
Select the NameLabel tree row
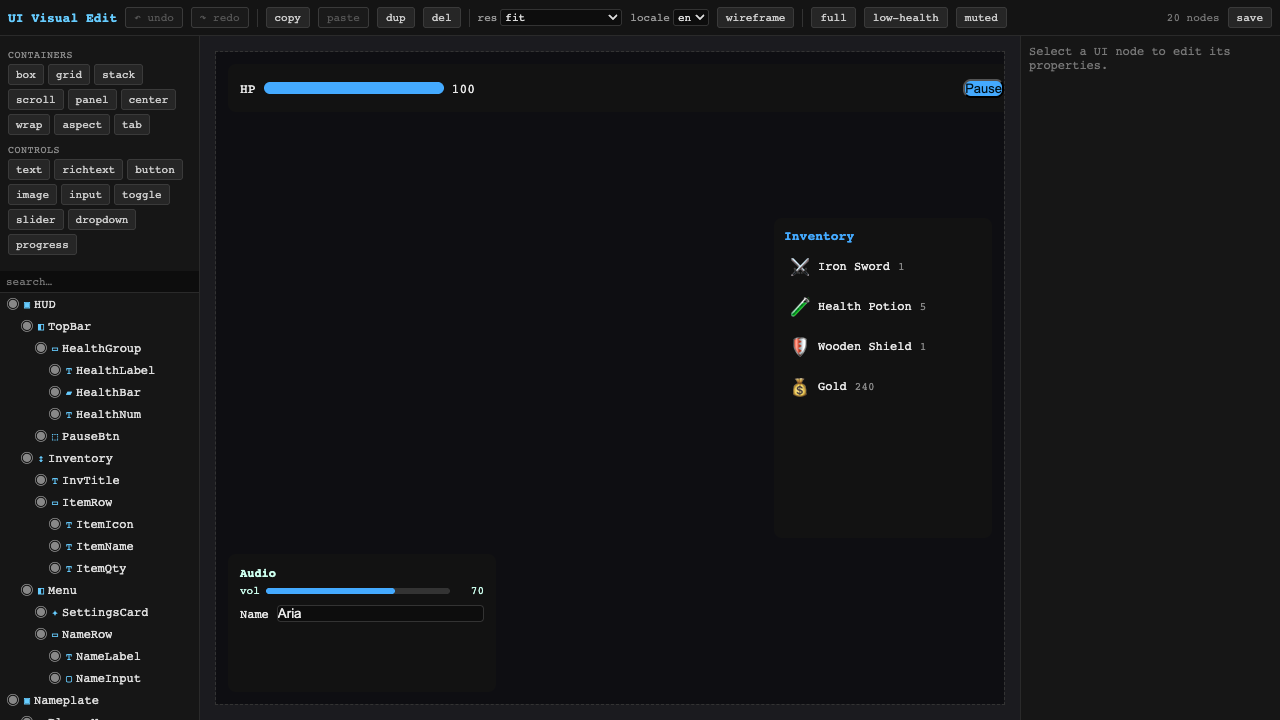pos(100,656)
